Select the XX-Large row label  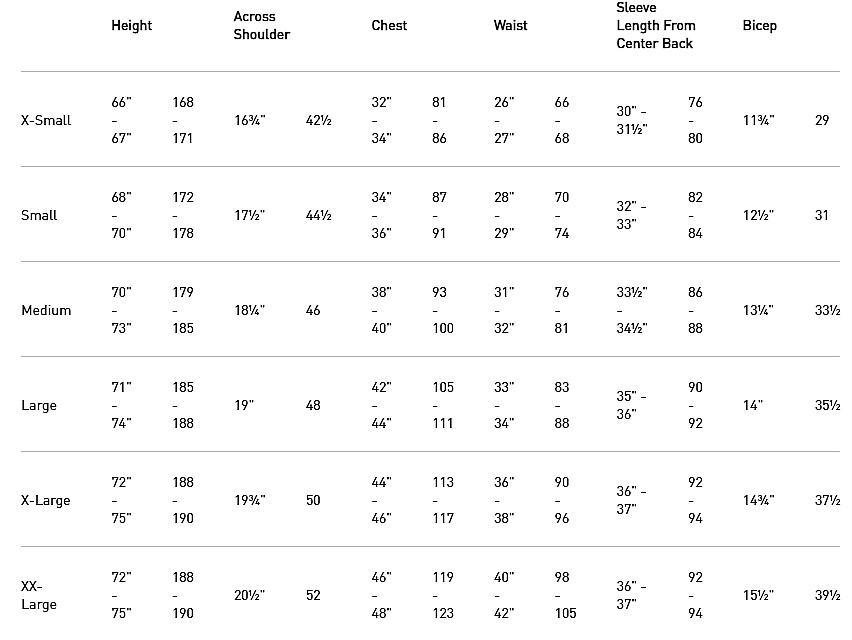coord(39,595)
